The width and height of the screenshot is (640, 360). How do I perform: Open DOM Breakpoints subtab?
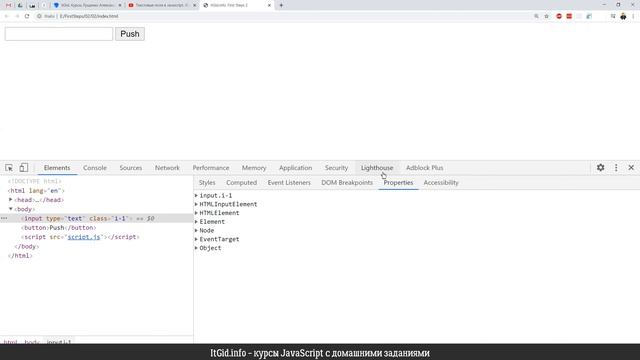pos(347,182)
